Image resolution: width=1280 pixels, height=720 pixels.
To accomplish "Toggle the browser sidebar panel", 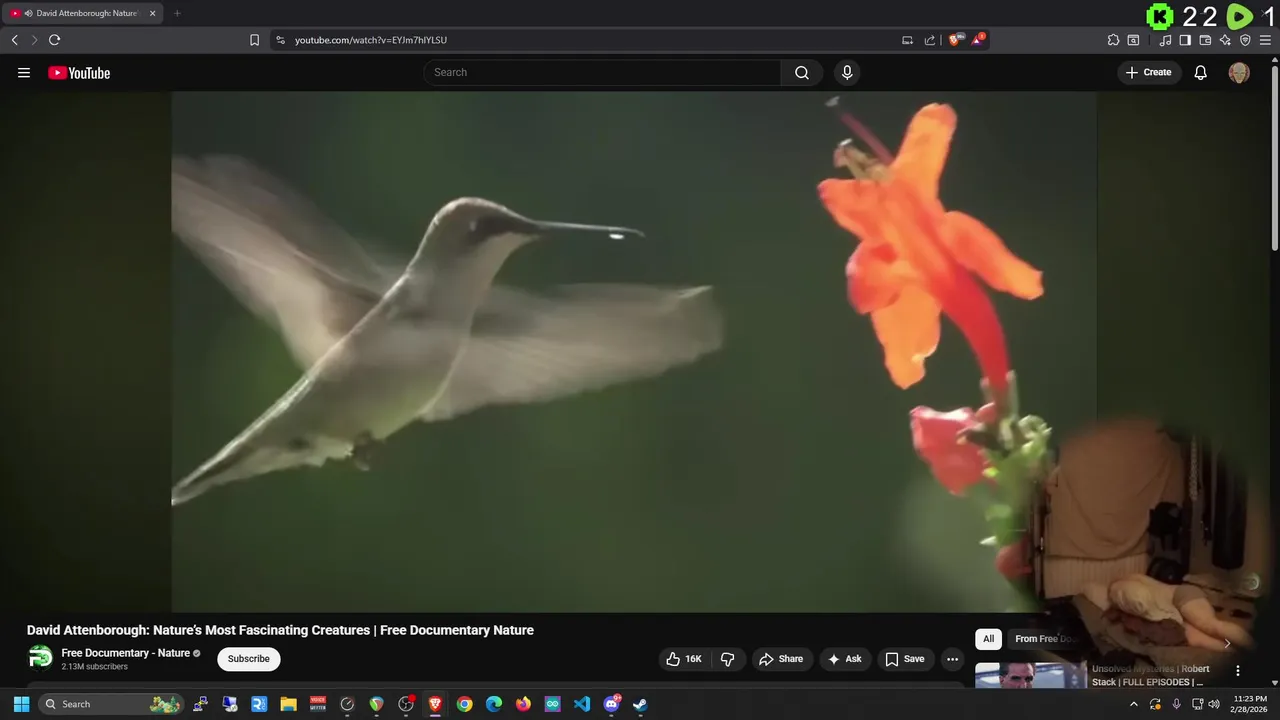I will (x=1185, y=40).
